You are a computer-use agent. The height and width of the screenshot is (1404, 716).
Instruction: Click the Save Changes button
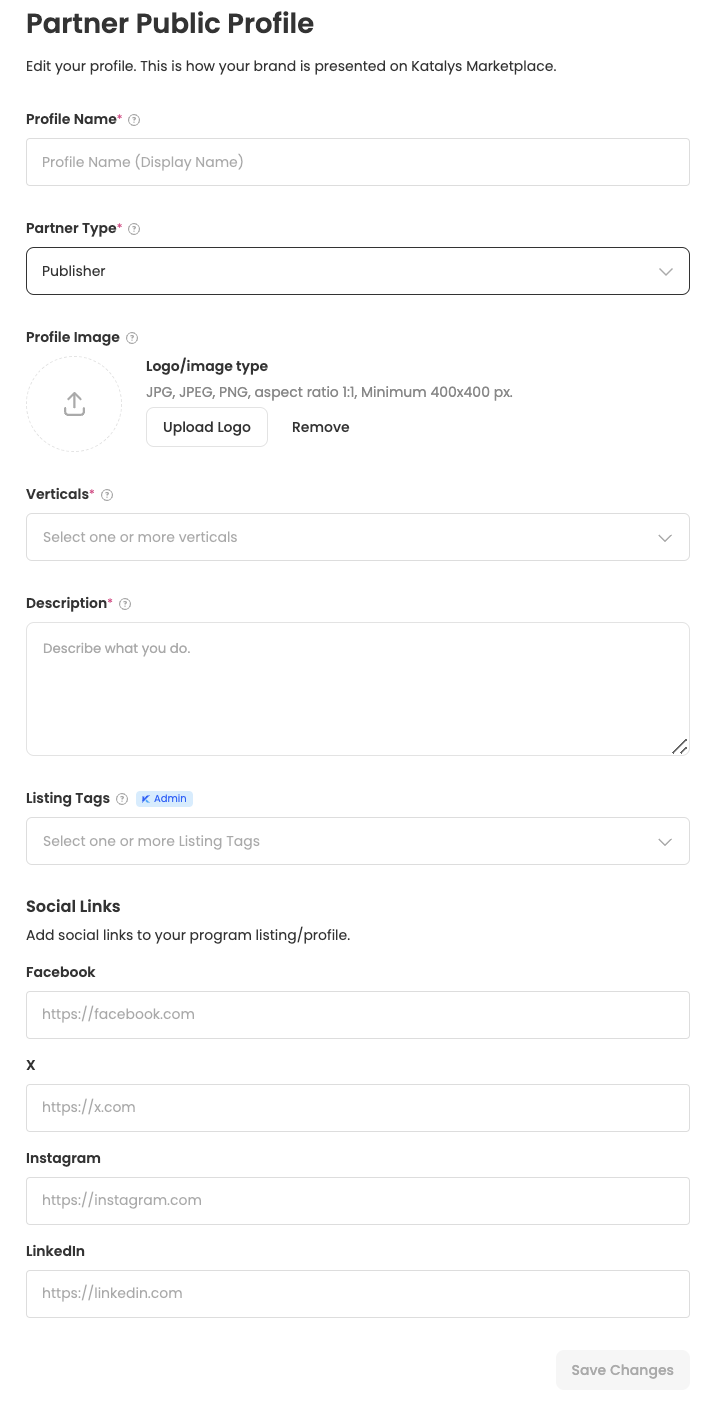(622, 1370)
